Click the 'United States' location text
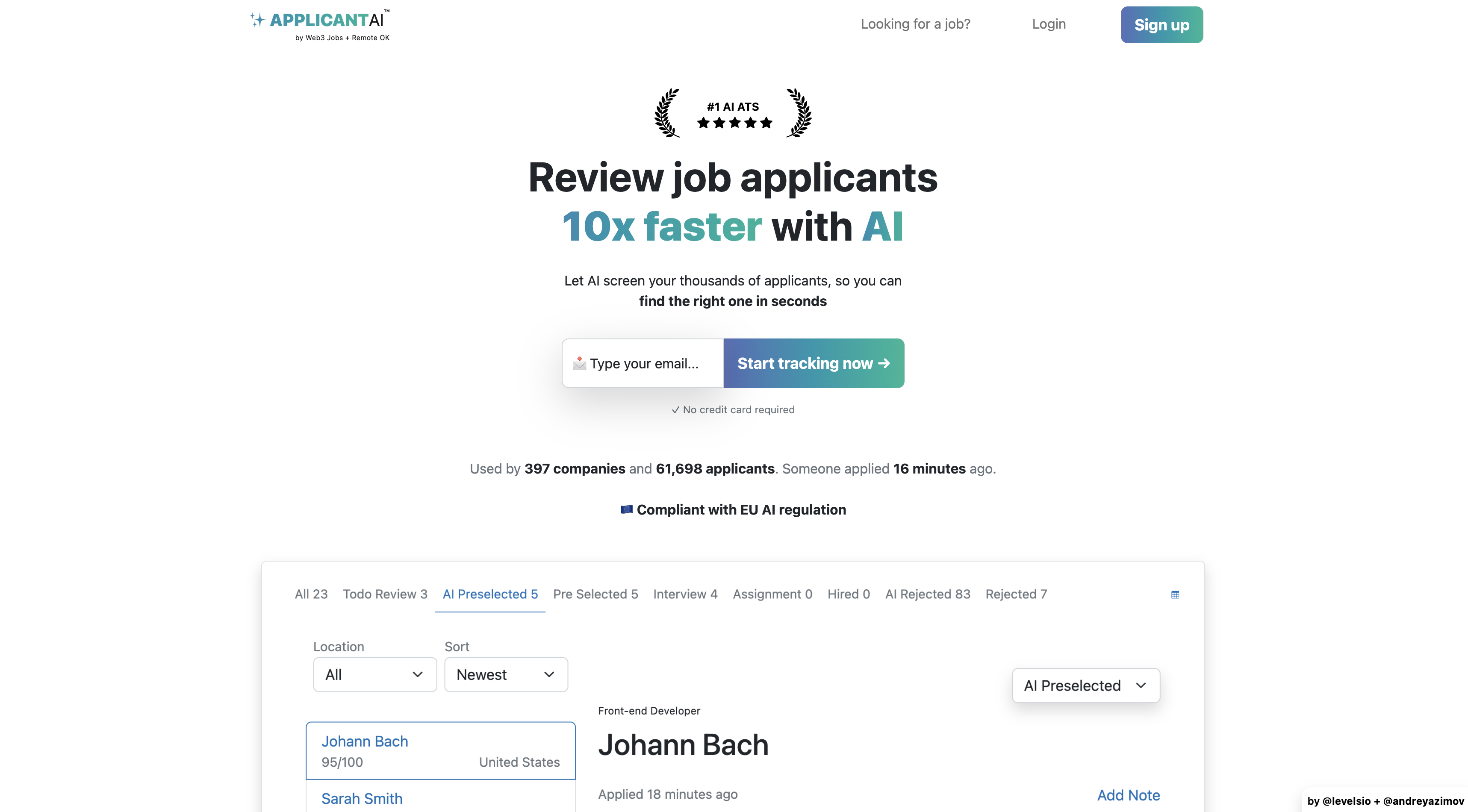1468x812 pixels. [x=519, y=762]
